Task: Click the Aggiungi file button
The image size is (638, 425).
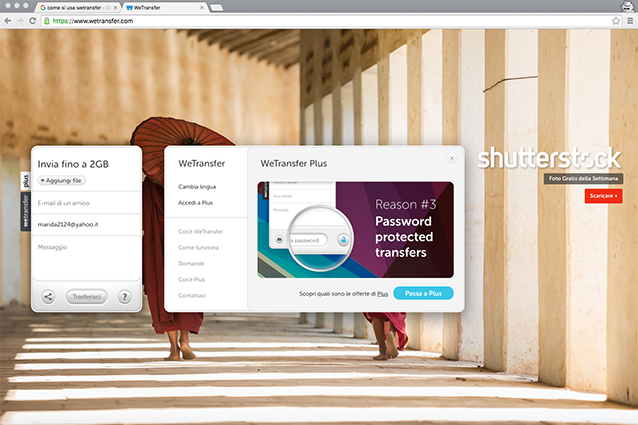Action: tap(62, 180)
